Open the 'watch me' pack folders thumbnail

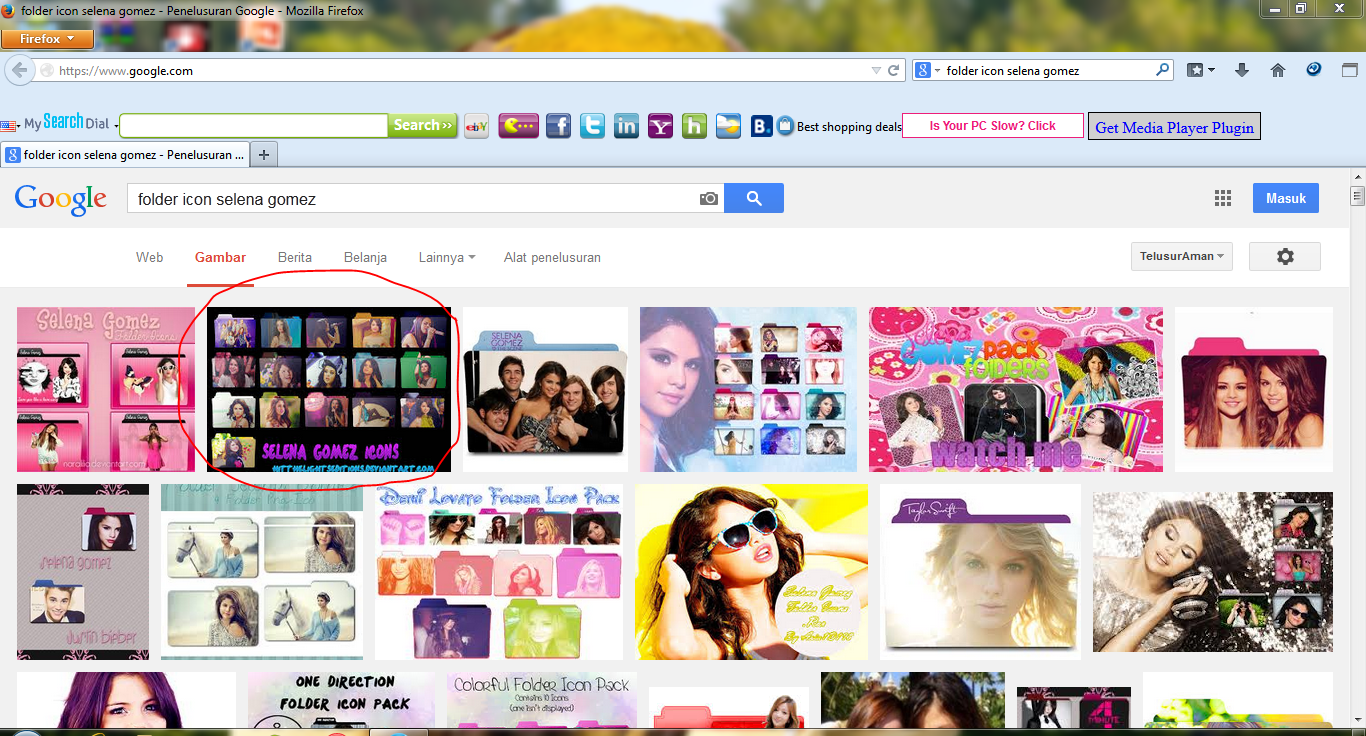(x=1016, y=389)
